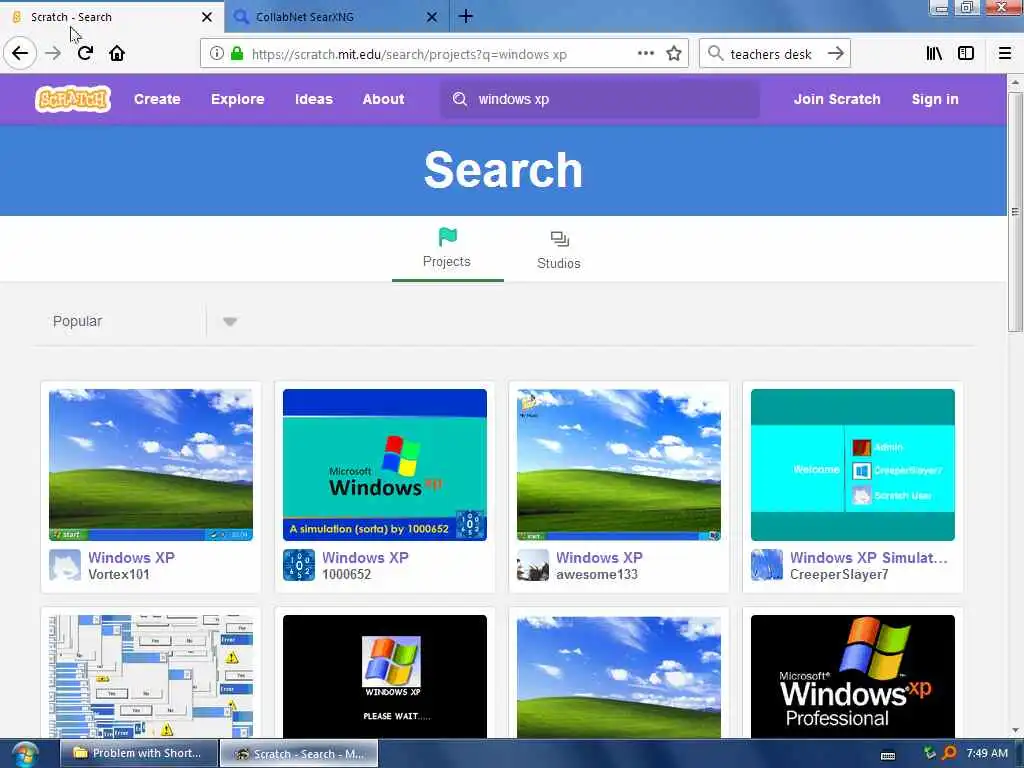
Task: Open Windows XP Professional thumbnail
Action: [x=852, y=677]
